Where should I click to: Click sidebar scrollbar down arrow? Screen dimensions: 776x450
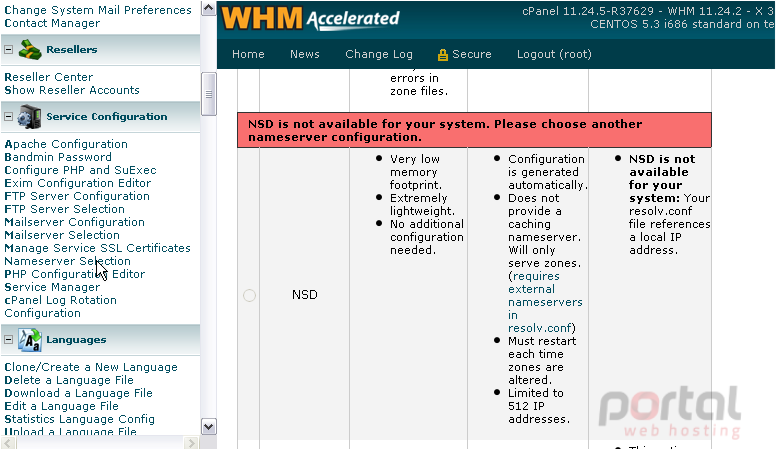coord(209,427)
